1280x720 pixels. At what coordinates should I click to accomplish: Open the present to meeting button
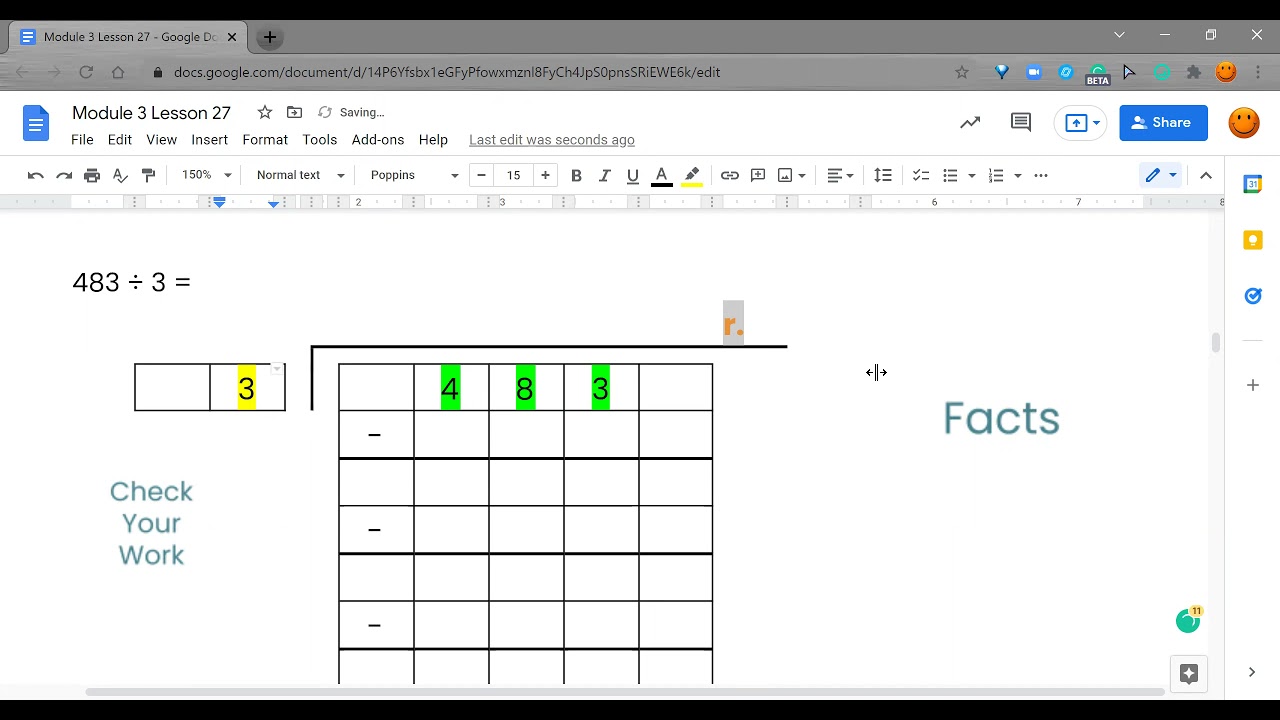coord(1082,123)
